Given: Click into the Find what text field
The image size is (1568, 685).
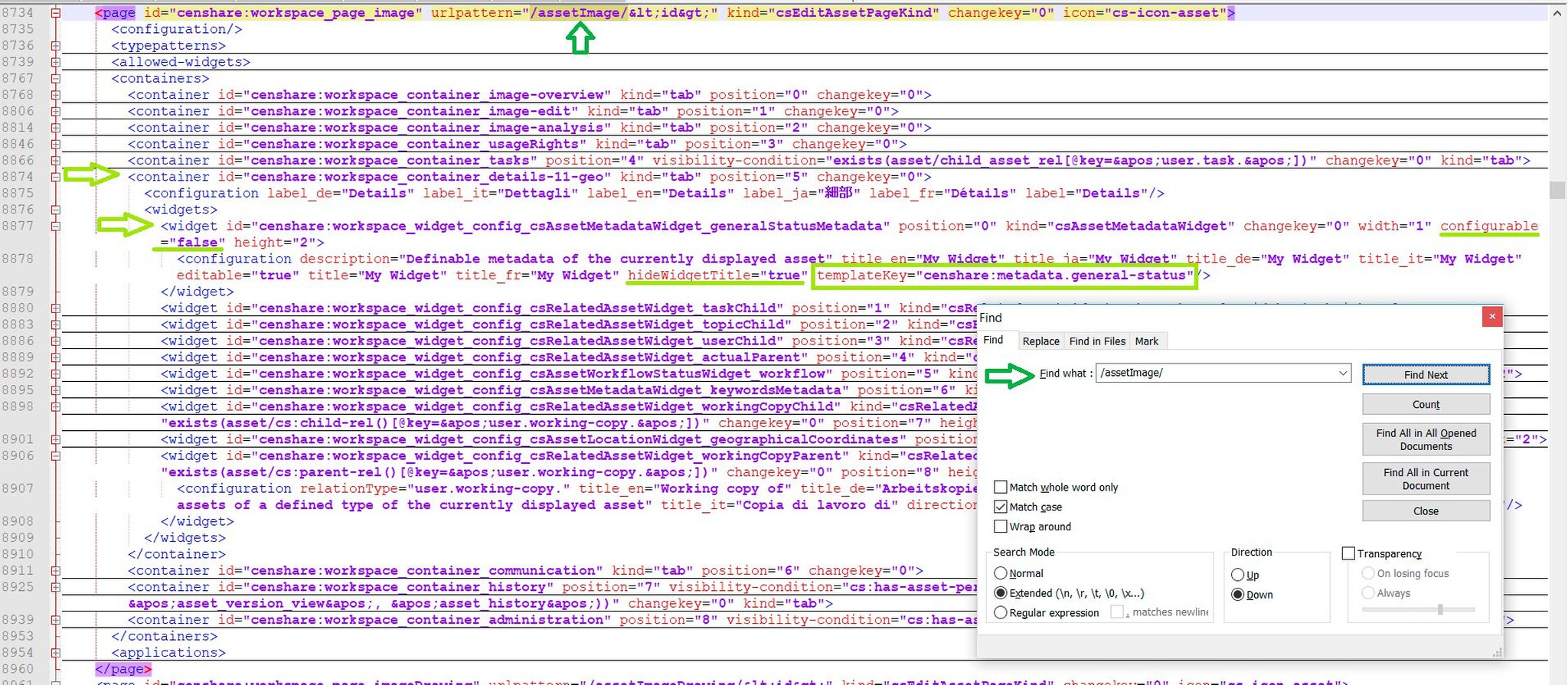Looking at the screenshot, I should click(1216, 373).
